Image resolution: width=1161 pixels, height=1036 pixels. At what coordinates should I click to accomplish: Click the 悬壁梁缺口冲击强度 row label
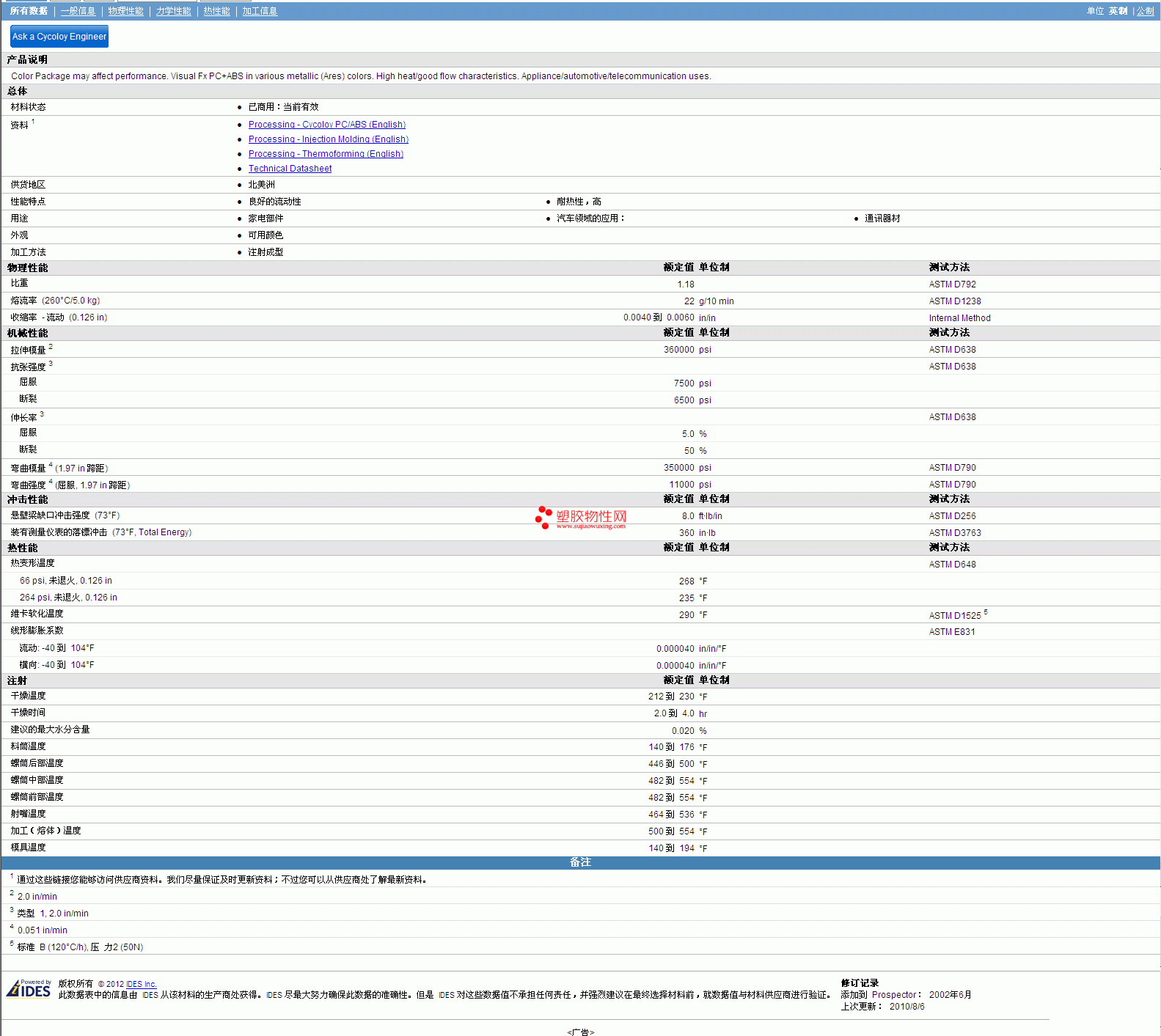[x=65, y=515]
